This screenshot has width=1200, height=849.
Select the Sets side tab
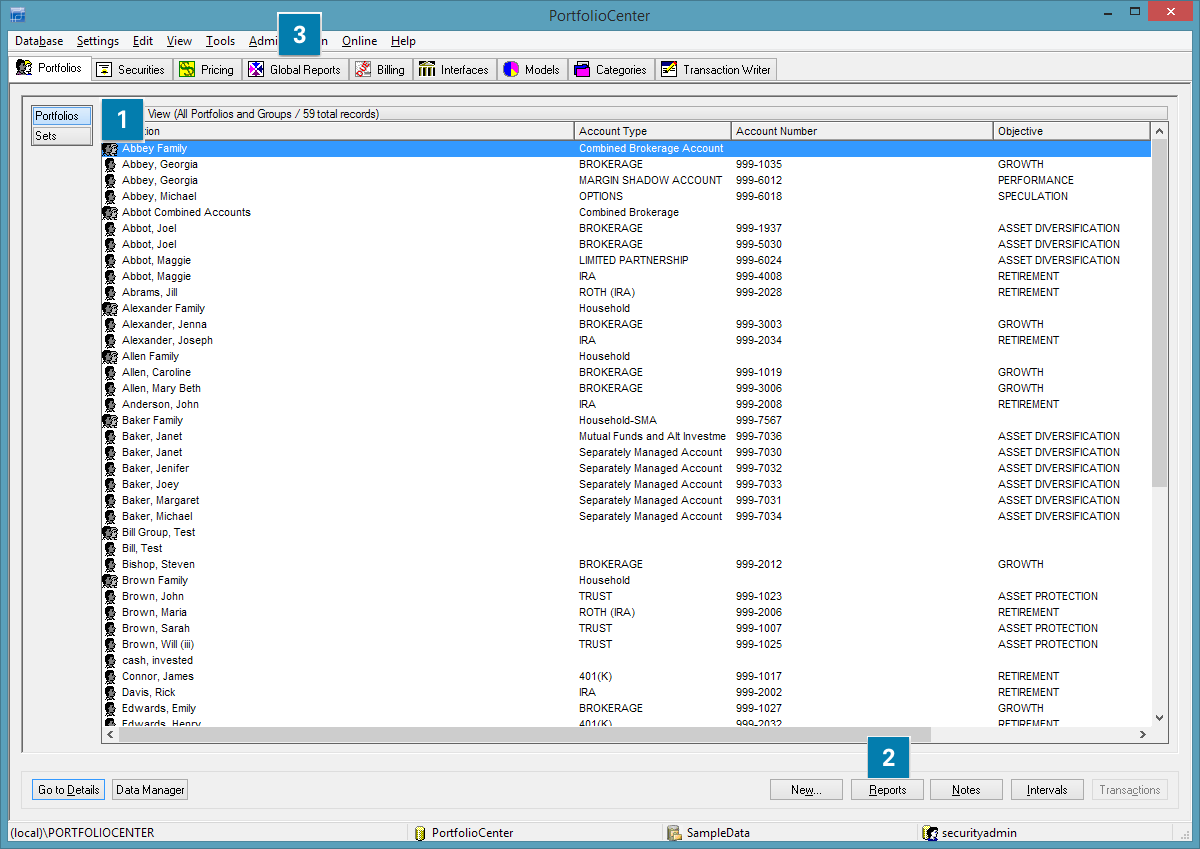(x=62, y=136)
